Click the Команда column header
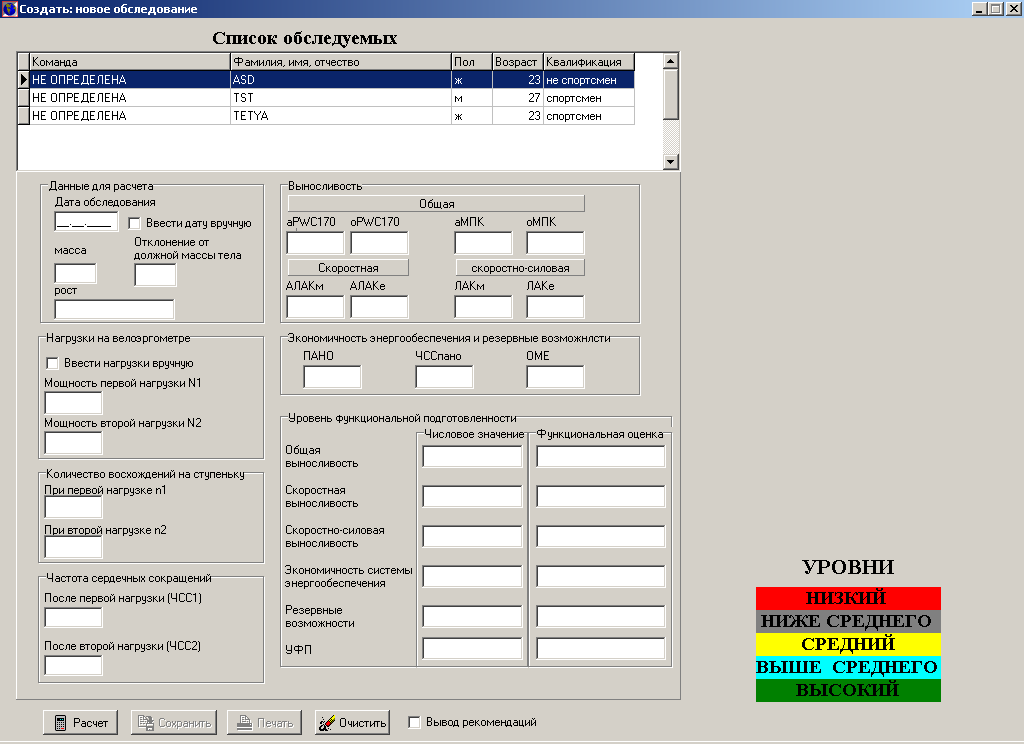 pyautogui.click(x=130, y=62)
